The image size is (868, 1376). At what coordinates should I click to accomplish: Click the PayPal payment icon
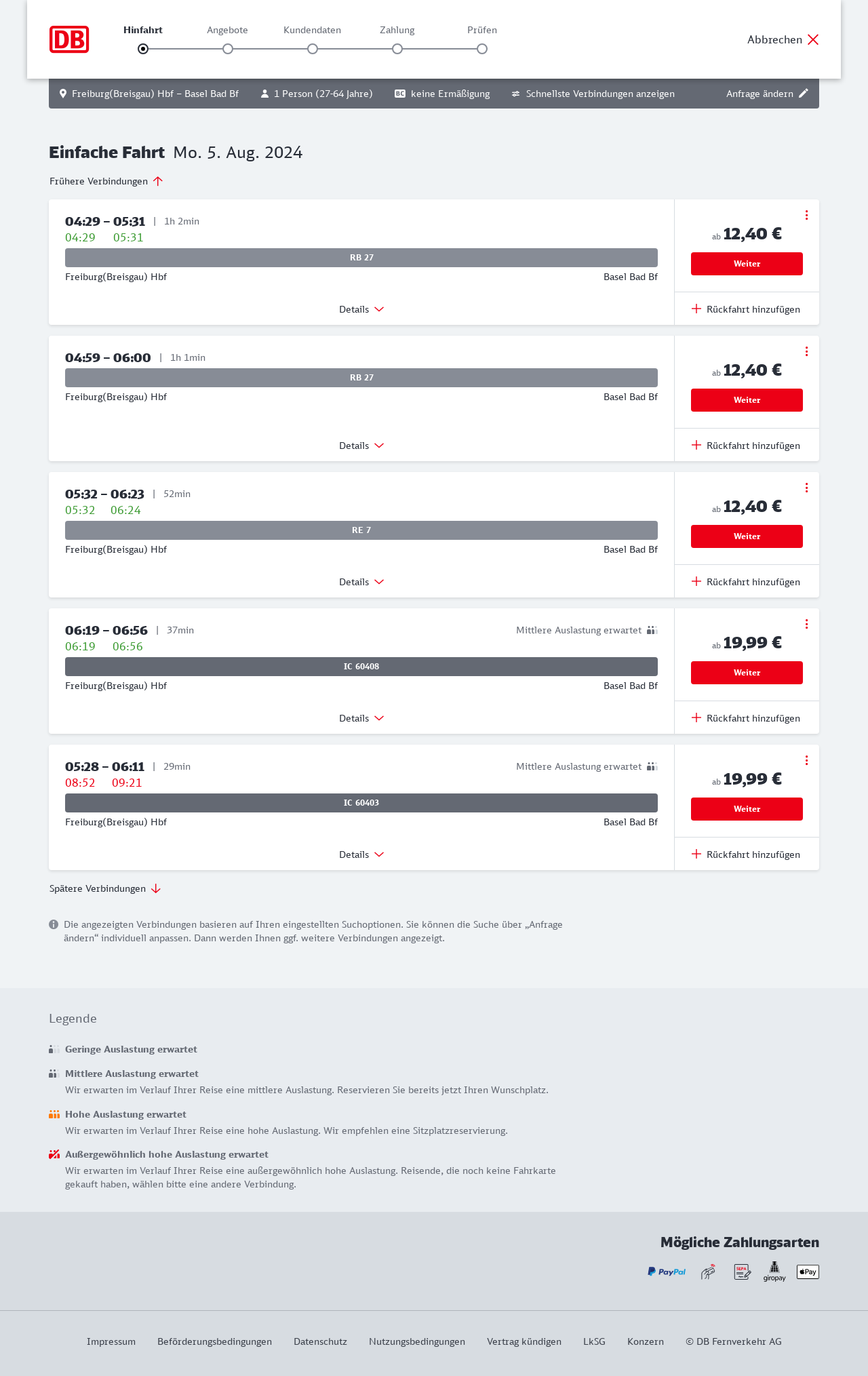667,1272
